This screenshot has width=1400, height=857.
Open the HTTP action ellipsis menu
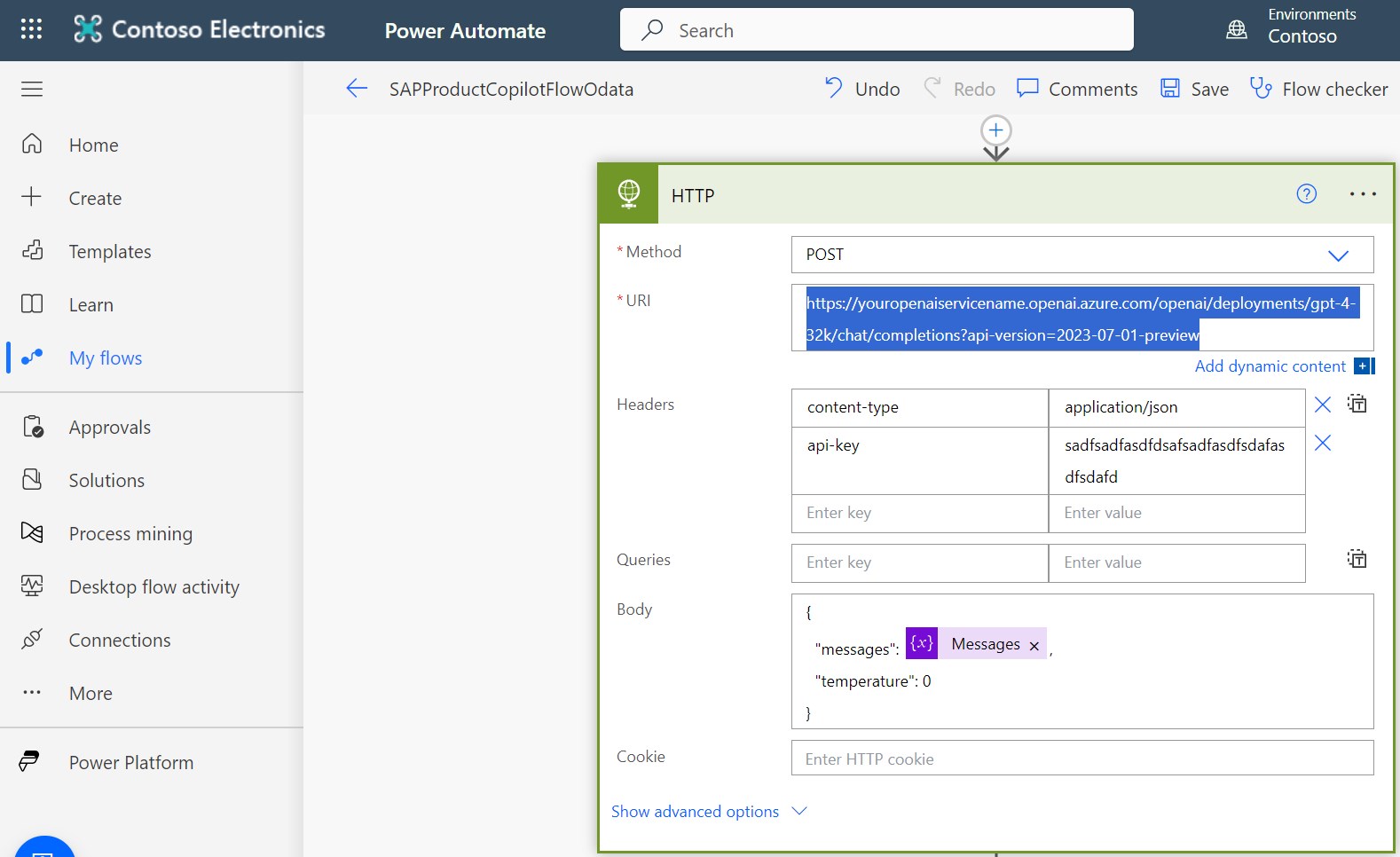click(x=1363, y=193)
